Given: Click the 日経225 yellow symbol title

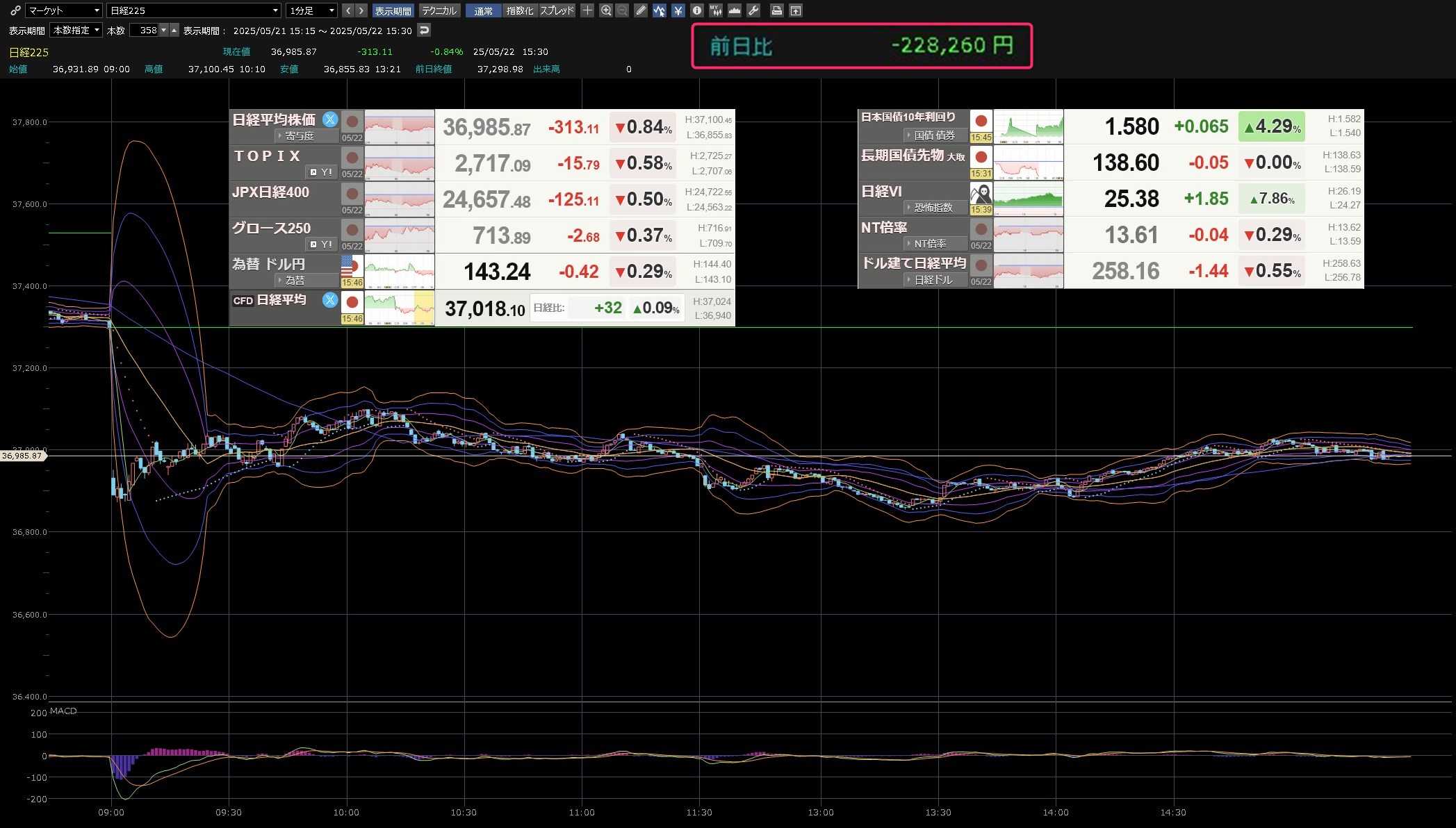Looking at the screenshot, I should [x=28, y=52].
